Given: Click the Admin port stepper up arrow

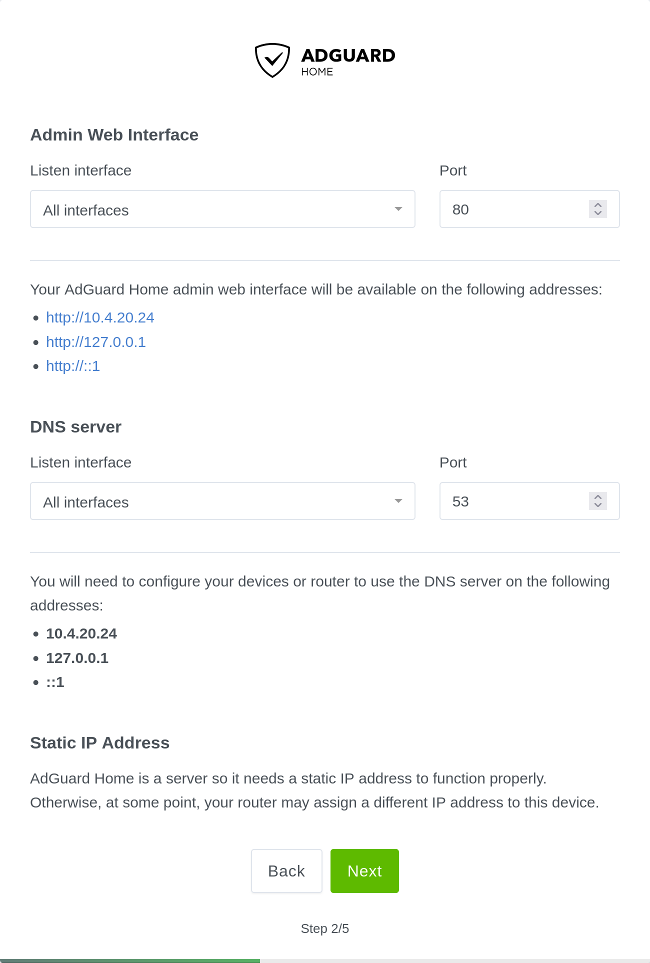Looking at the screenshot, I should click(597, 204).
